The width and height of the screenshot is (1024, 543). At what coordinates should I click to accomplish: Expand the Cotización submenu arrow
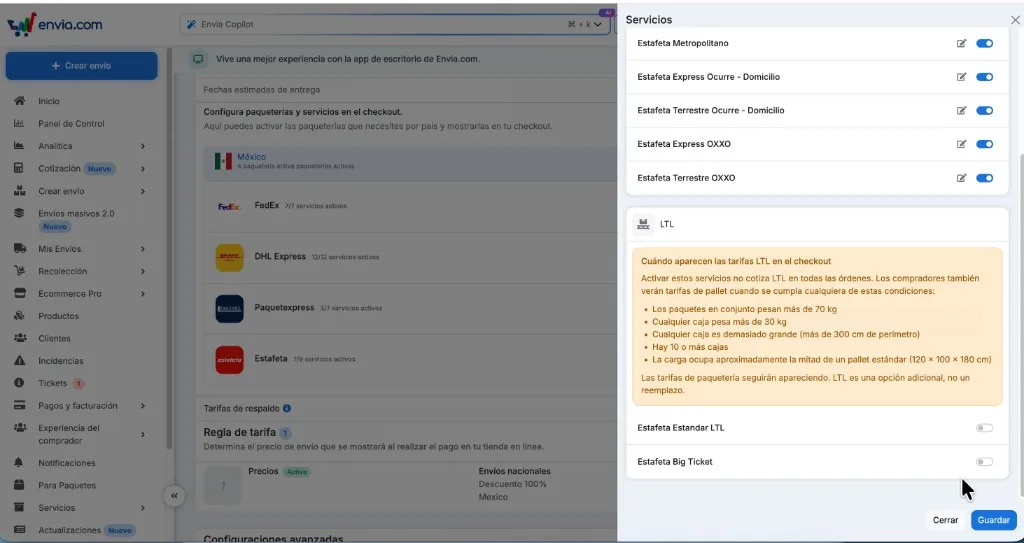click(142, 169)
